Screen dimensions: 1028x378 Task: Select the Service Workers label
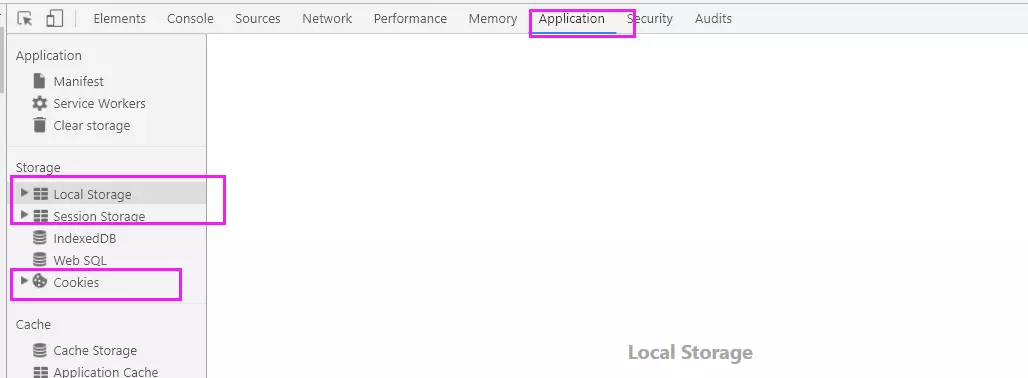click(100, 104)
